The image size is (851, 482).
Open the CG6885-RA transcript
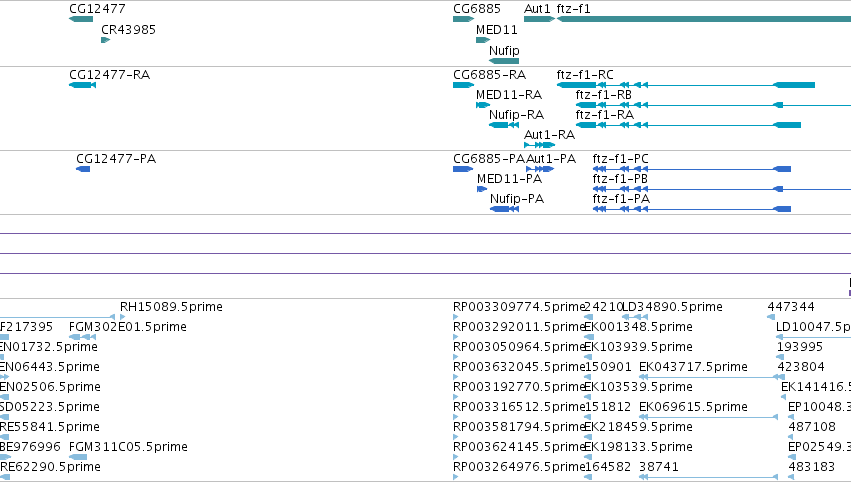(x=463, y=85)
